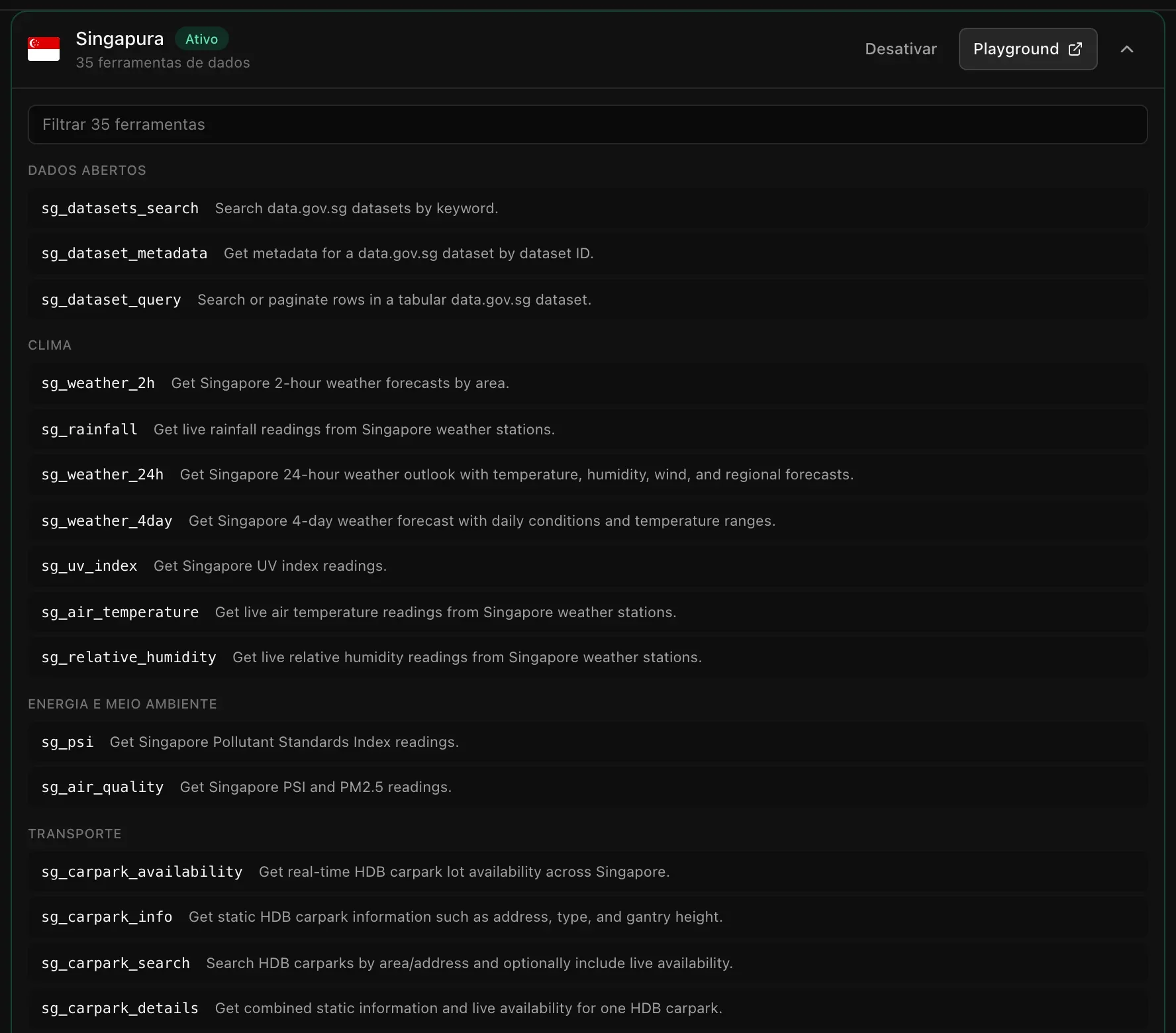This screenshot has height=1033, width=1176.
Task: Select the sg_dataset_metadata tool row
Action: [x=587, y=254]
